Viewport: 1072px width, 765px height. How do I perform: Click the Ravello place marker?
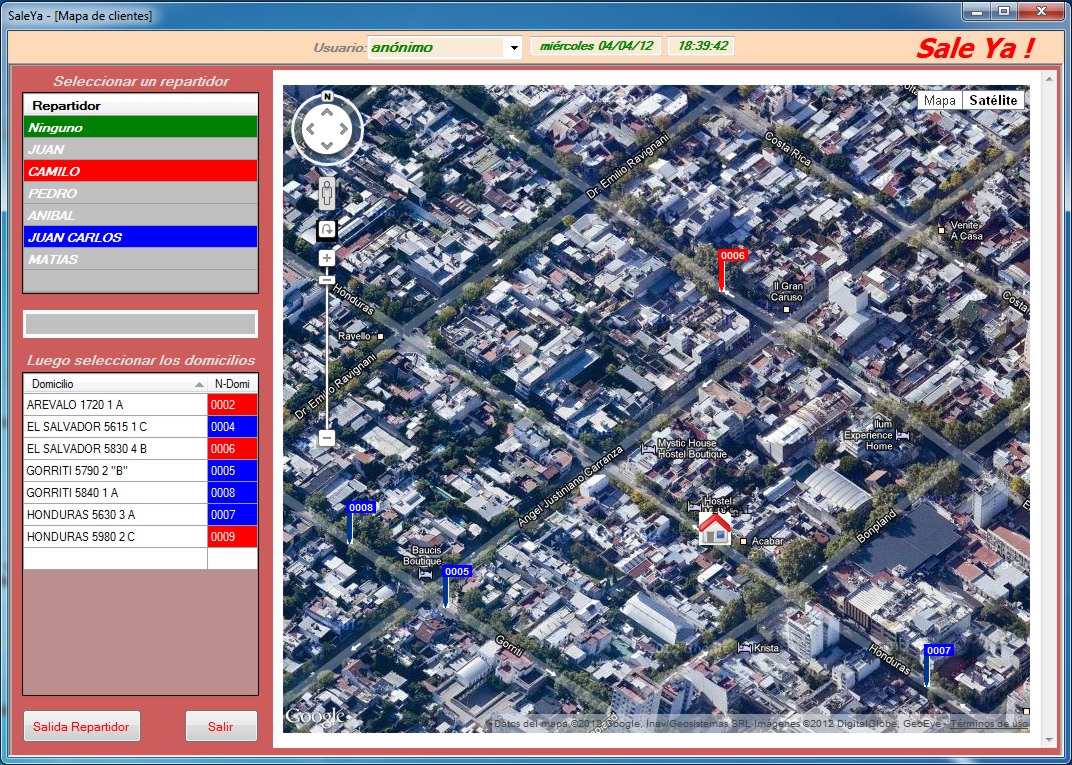(381, 336)
